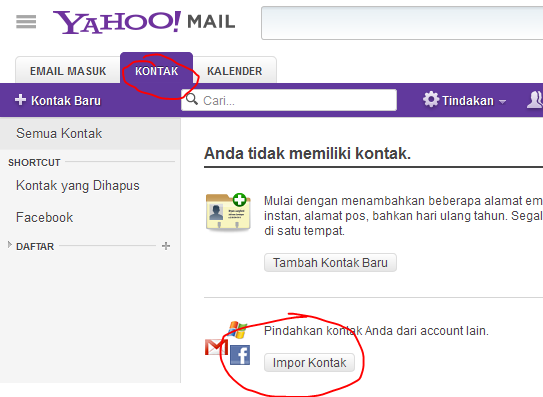The width and height of the screenshot is (543, 397).
Task: Click the Gmail import icon
Action: point(216,347)
